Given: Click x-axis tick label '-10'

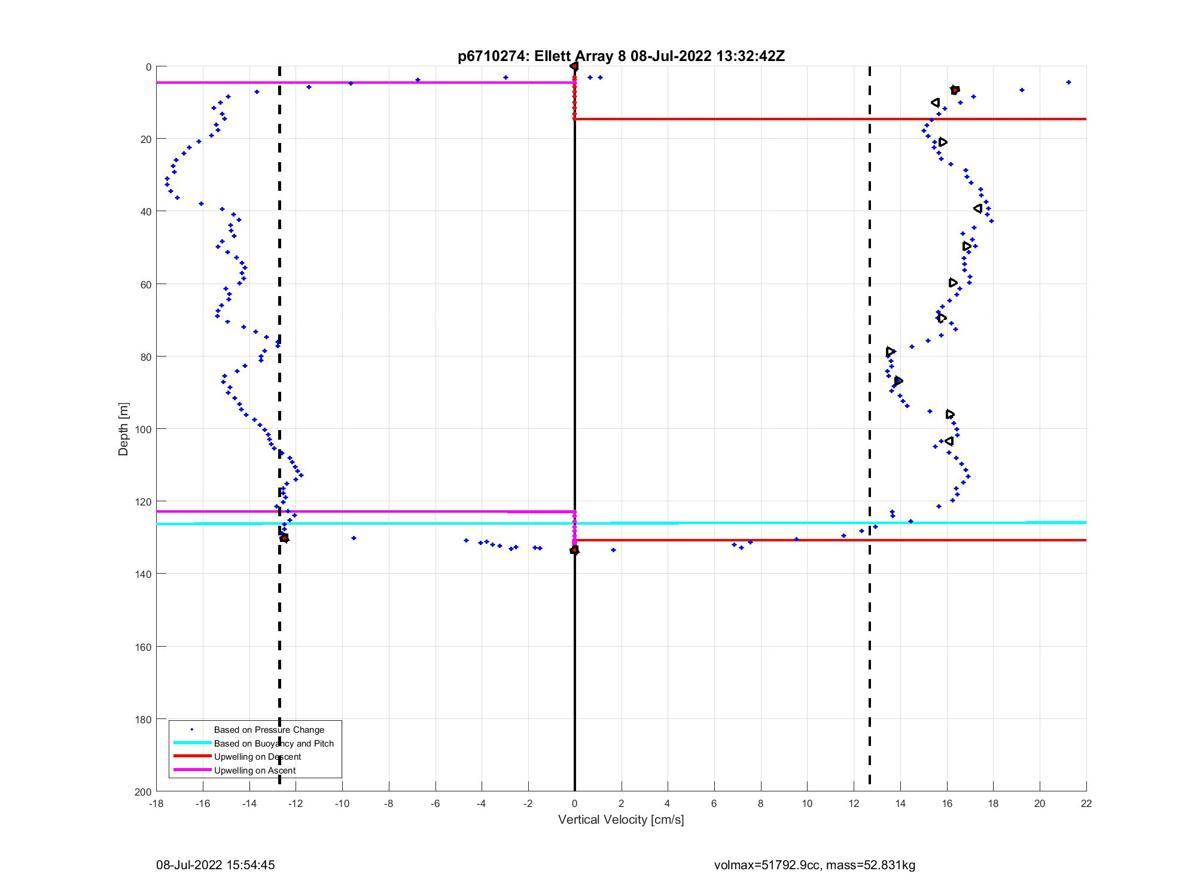Looking at the screenshot, I should pyautogui.click(x=342, y=803).
